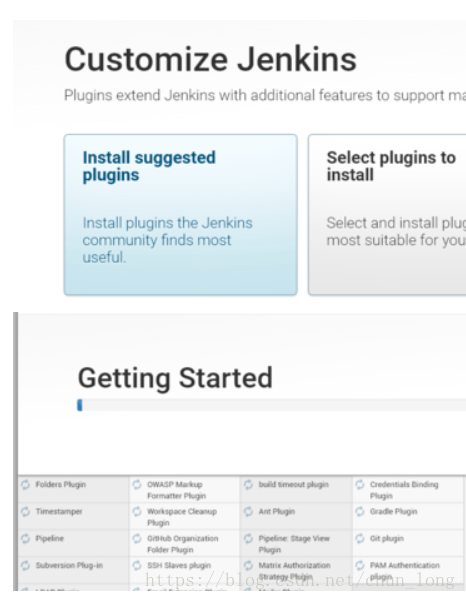Click the spinner icon beside Workspace Cleanup Plugin
The image size is (466, 600).
tap(137, 512)
